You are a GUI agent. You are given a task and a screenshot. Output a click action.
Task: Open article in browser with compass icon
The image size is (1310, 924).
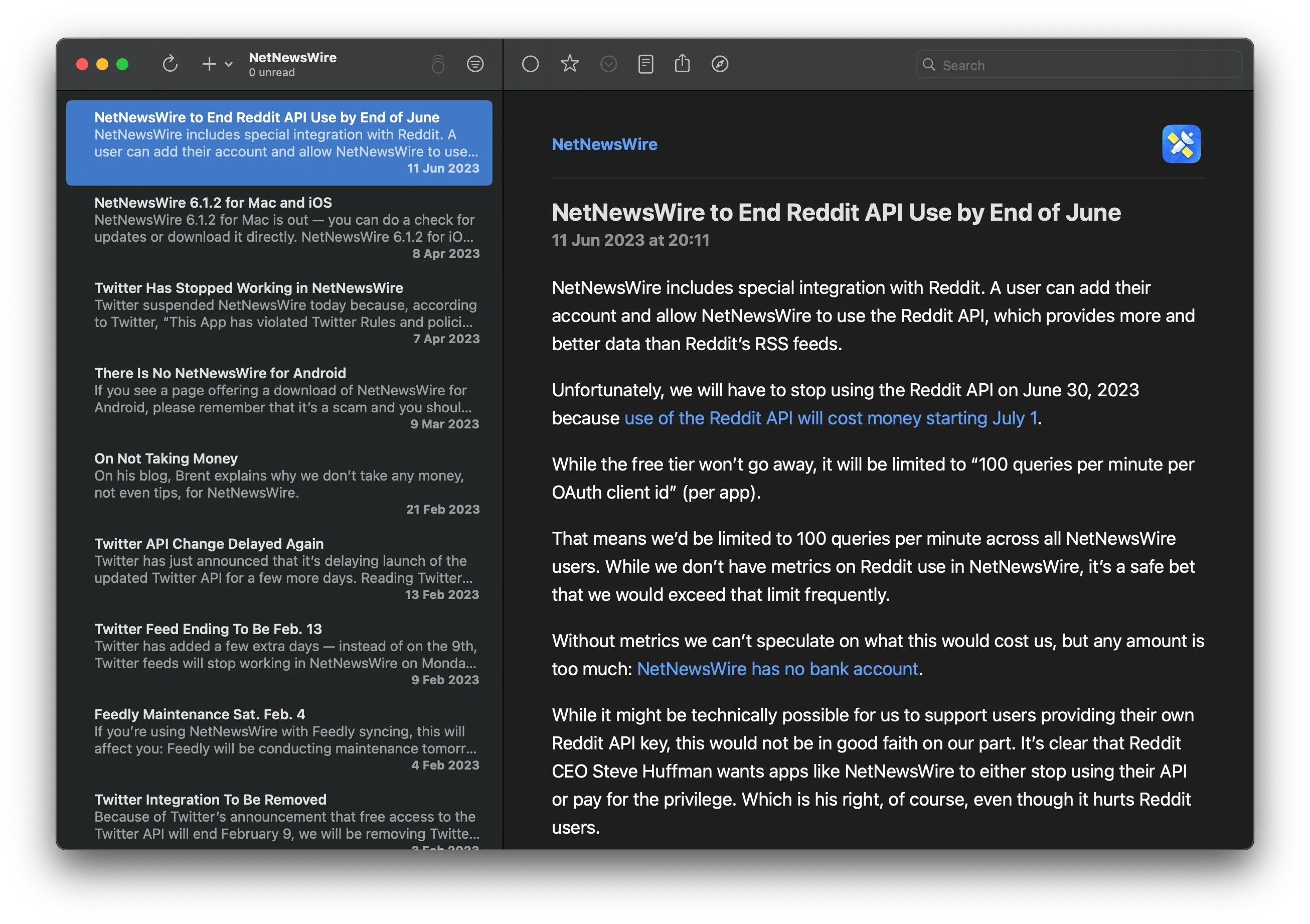coord(720,64)
